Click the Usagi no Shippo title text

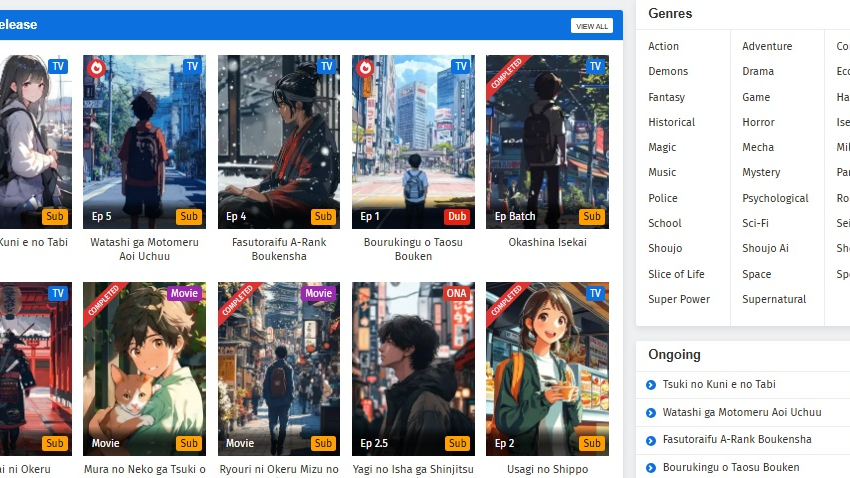click(548, 469)
